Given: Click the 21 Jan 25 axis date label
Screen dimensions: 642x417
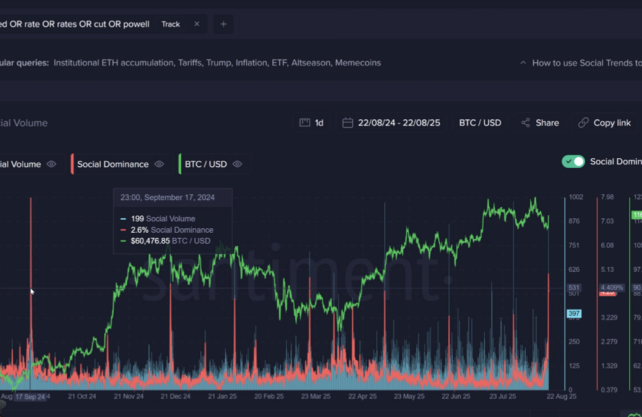Looking at the screenshot, I should (222, 397).
